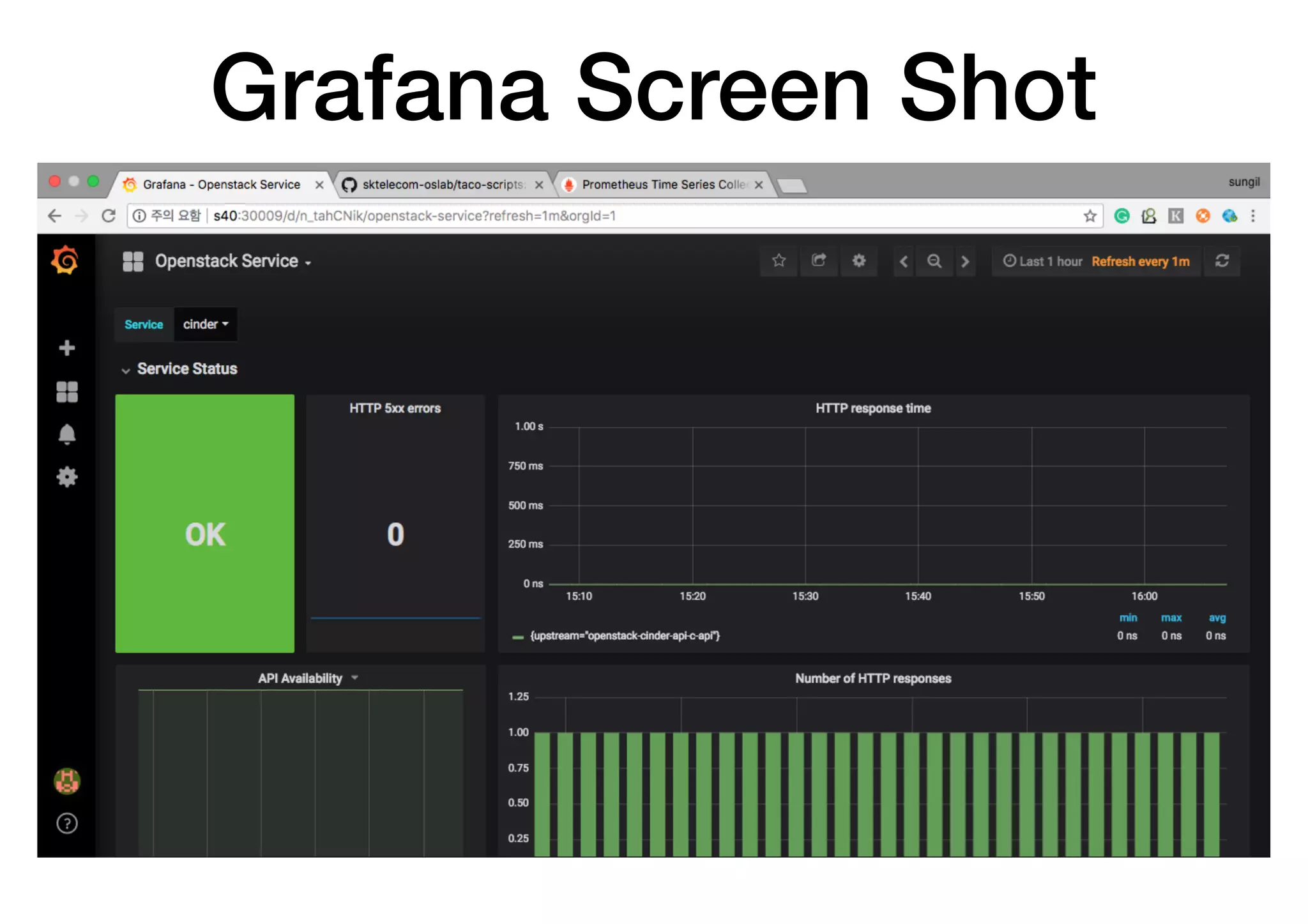
Task: Star this dashboard as favorite
Action: [x=779, y=261]
